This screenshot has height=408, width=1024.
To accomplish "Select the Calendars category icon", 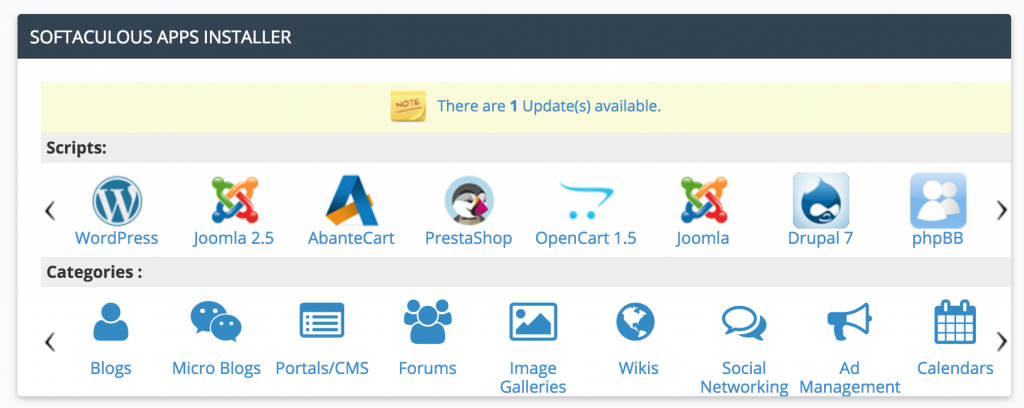I will pyautogui.click(x=955, y=322).
